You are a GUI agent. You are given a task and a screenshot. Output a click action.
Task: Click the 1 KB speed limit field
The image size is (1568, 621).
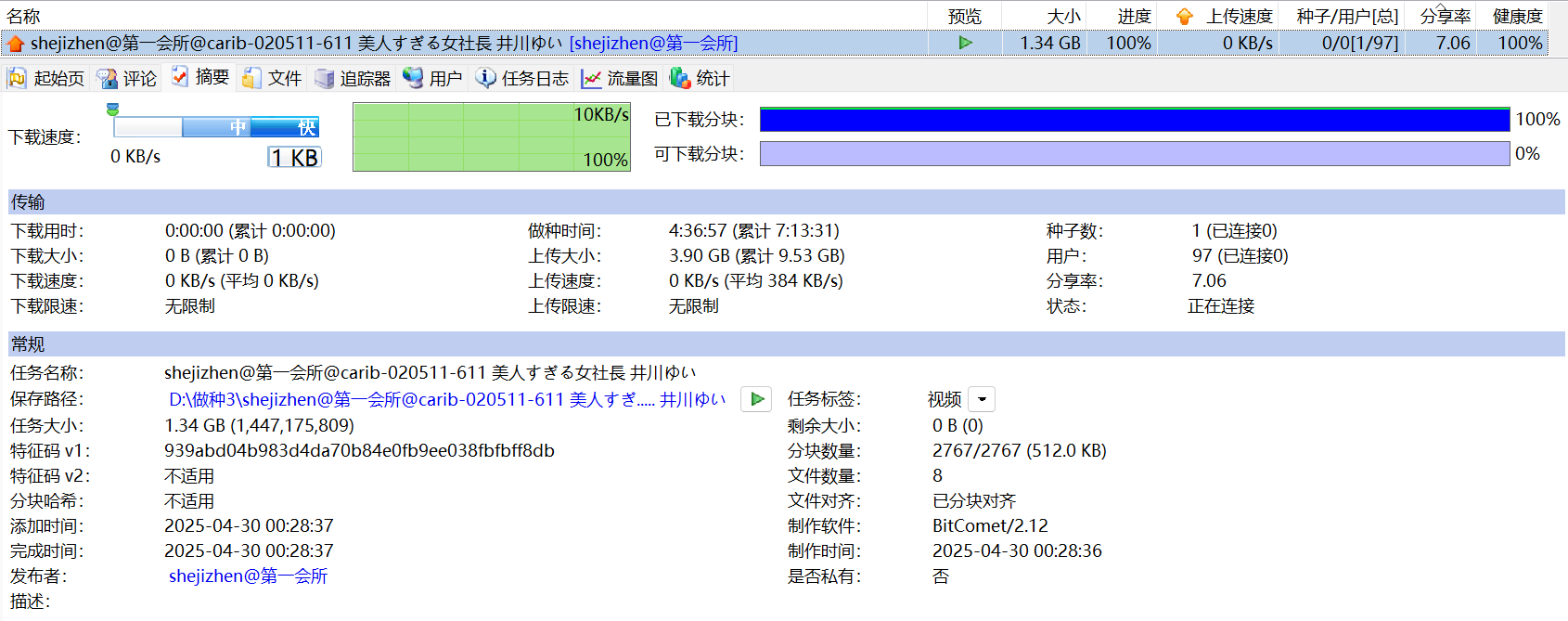point(294,158)
